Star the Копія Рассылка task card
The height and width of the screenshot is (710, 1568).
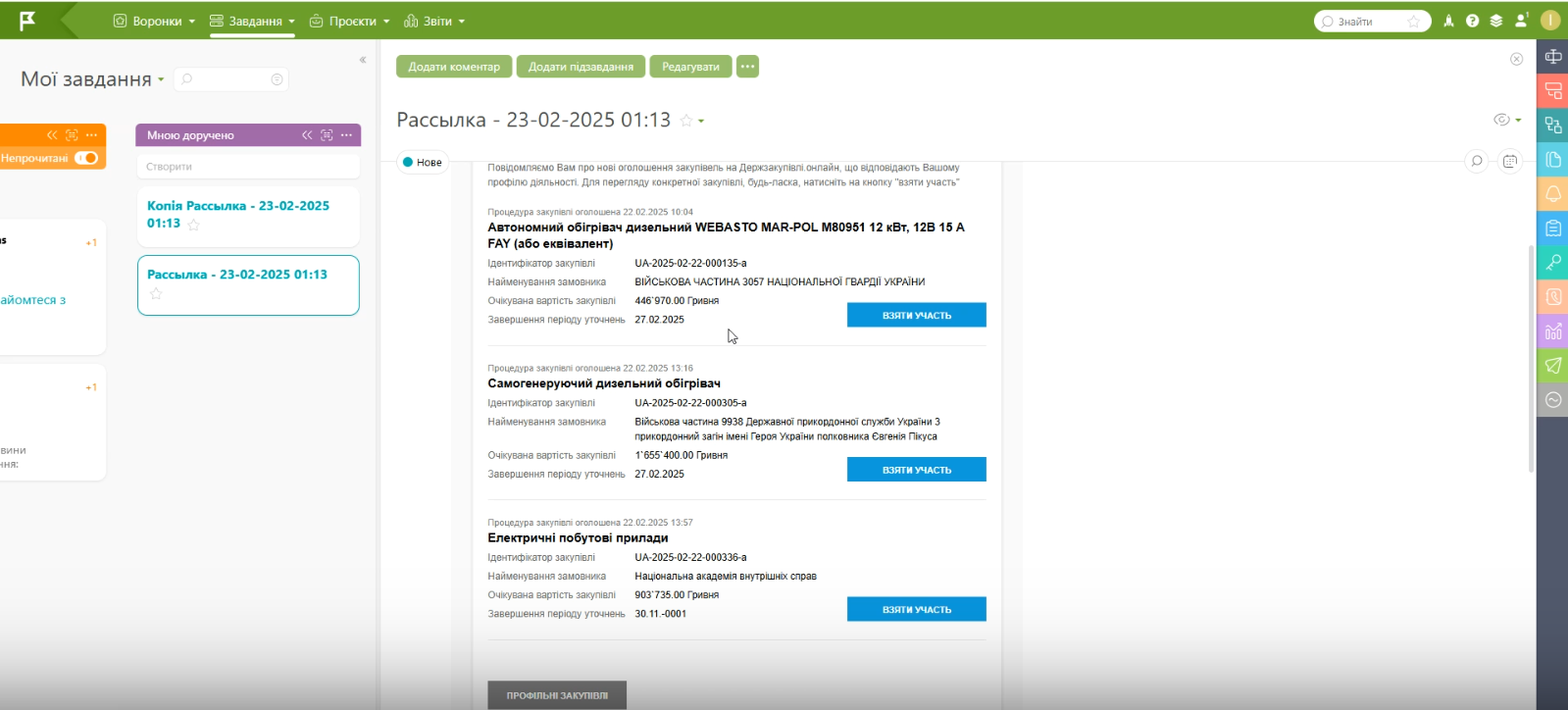[194, 225]
